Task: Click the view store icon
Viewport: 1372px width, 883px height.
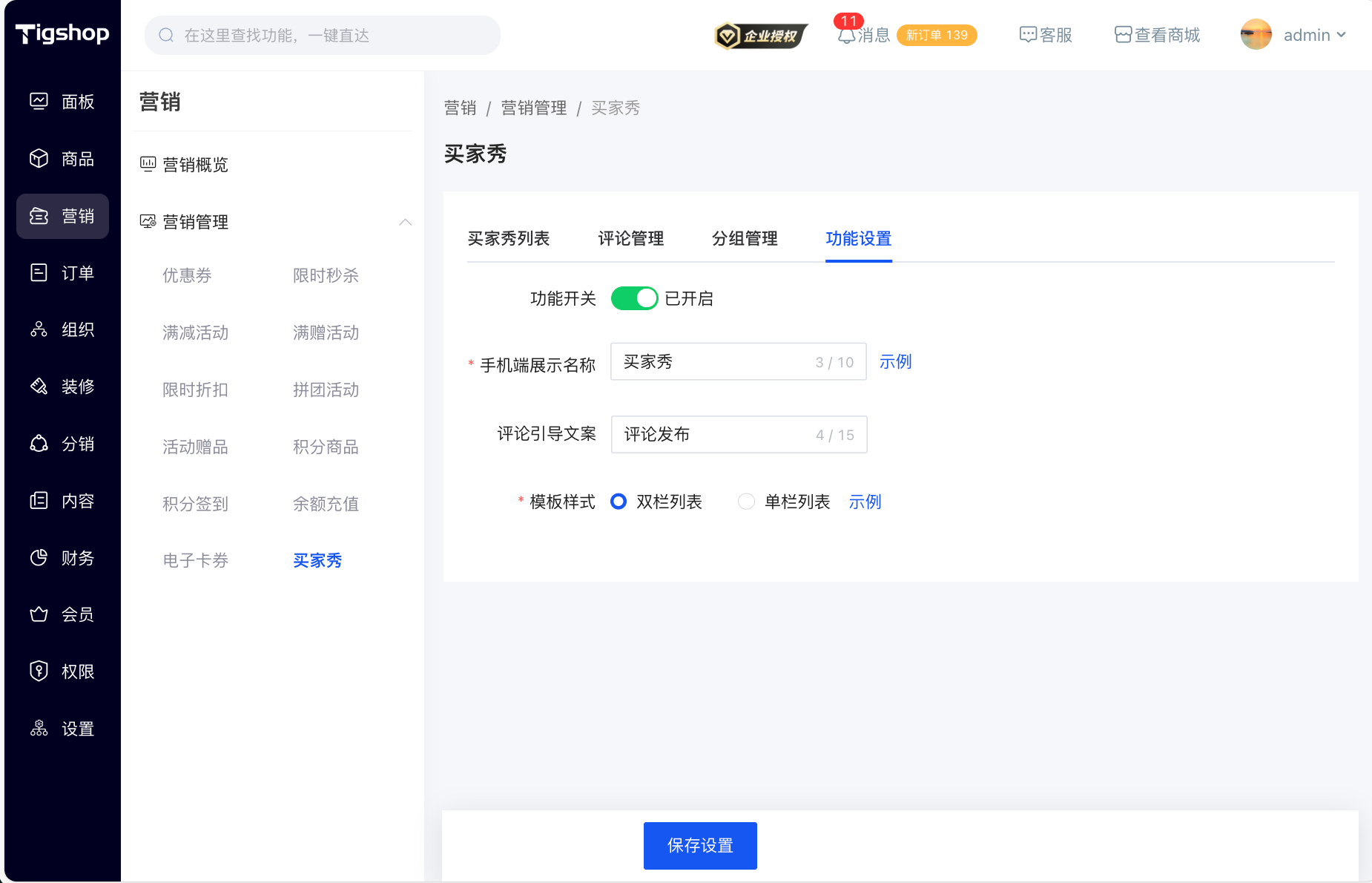Action: 1123,35
